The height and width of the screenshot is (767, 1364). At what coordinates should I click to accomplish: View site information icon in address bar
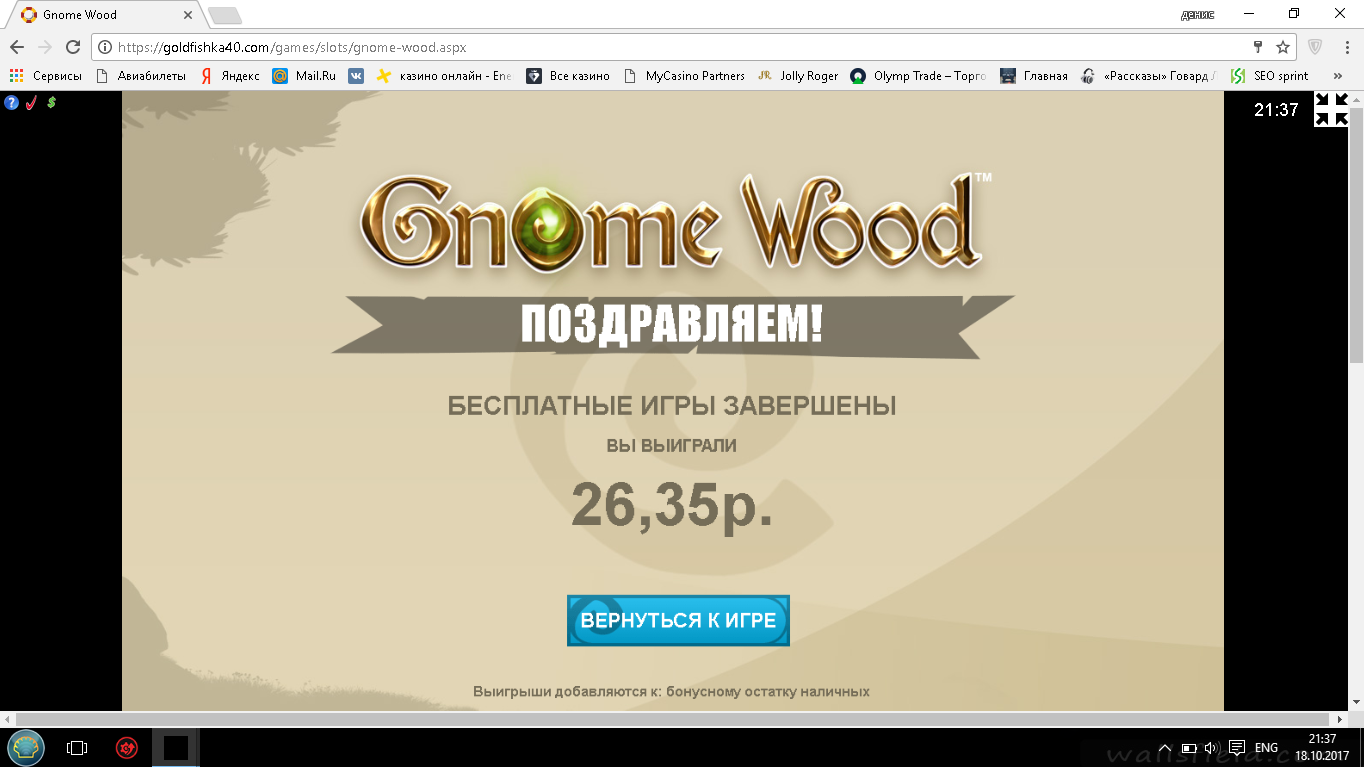point(105,47)
